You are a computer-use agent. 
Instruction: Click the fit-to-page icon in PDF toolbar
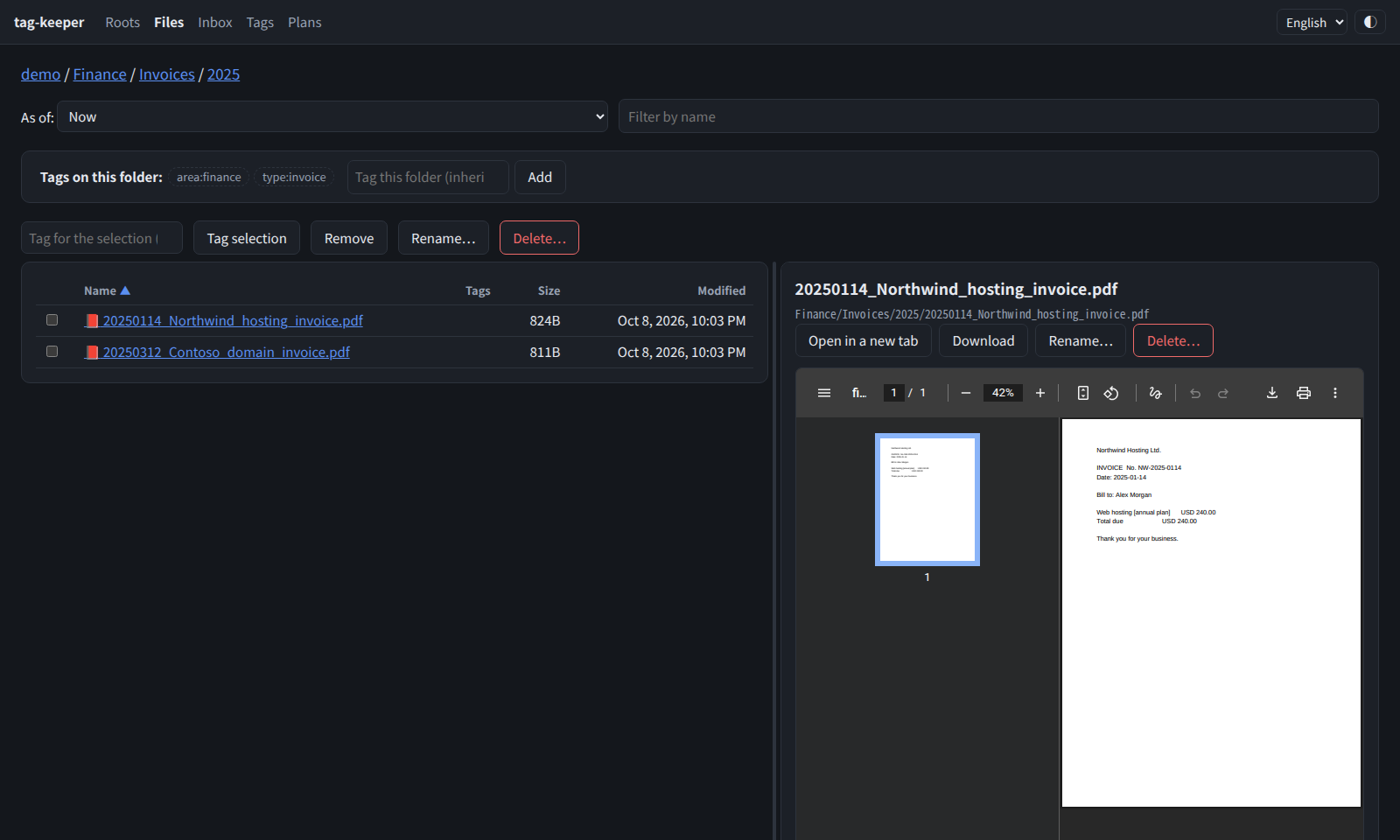(x=1083, y=393)
